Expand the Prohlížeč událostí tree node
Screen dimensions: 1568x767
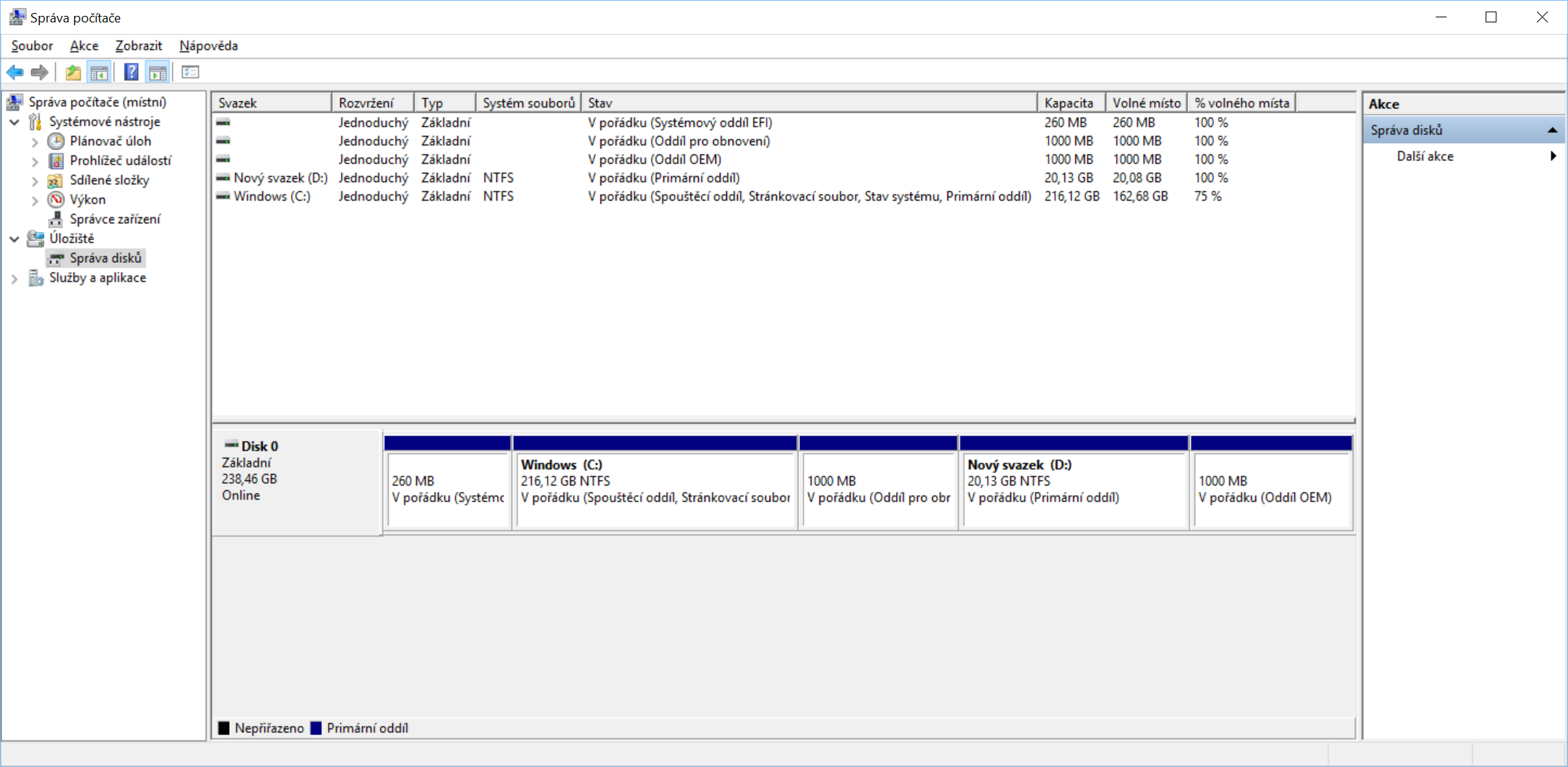[x=35, y=161]
